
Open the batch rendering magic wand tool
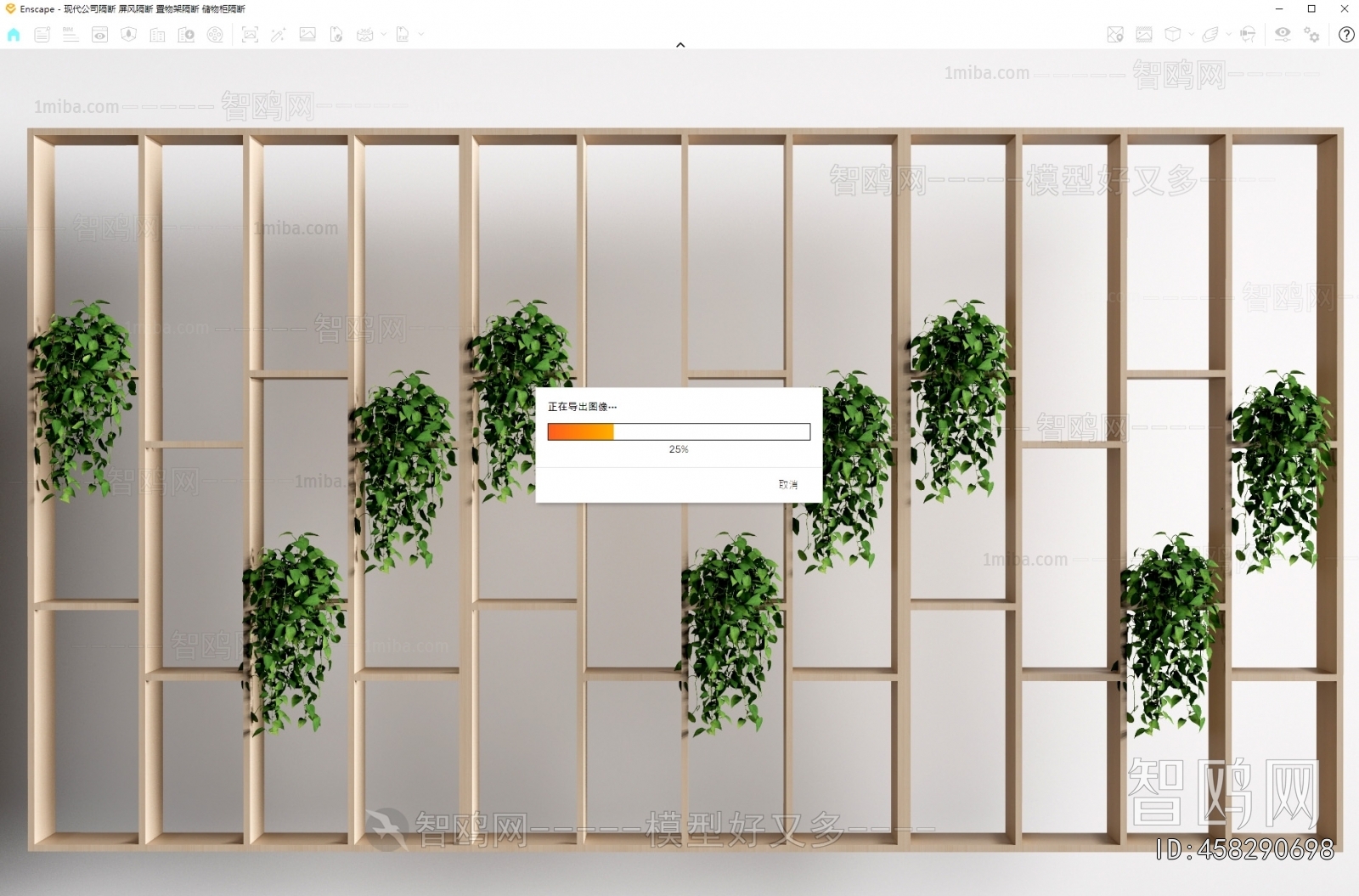[x=279, y=35]
